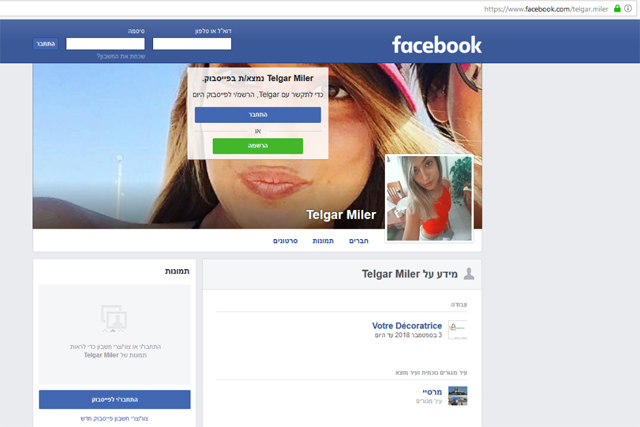
Task: Open the סרטונים tab
Action: (x=285, y=241)
